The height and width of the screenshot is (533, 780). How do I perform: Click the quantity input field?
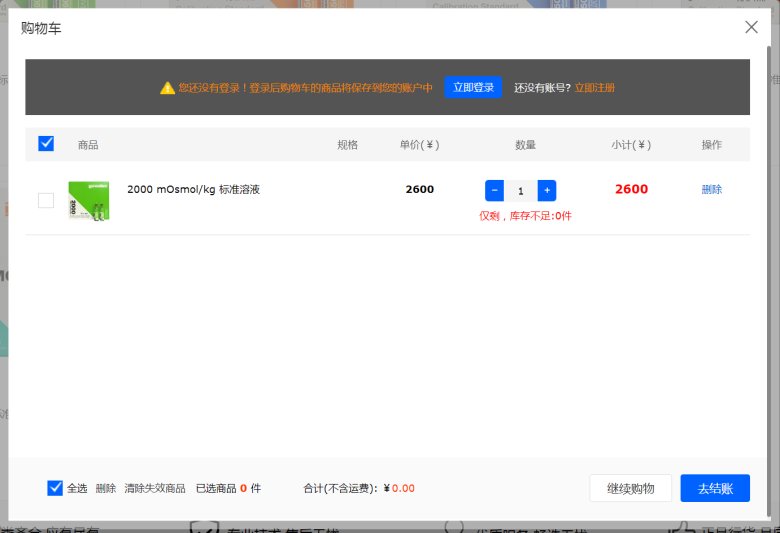pos(520,190)
